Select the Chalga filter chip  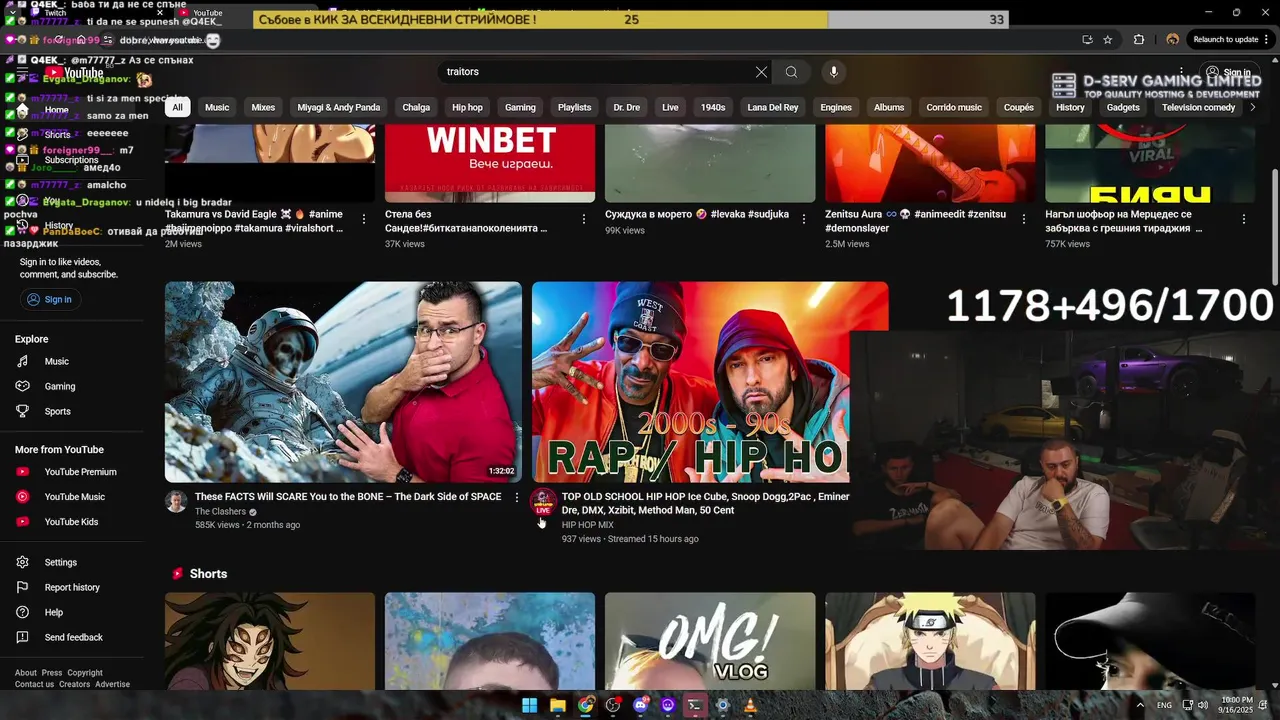point(416,107)
